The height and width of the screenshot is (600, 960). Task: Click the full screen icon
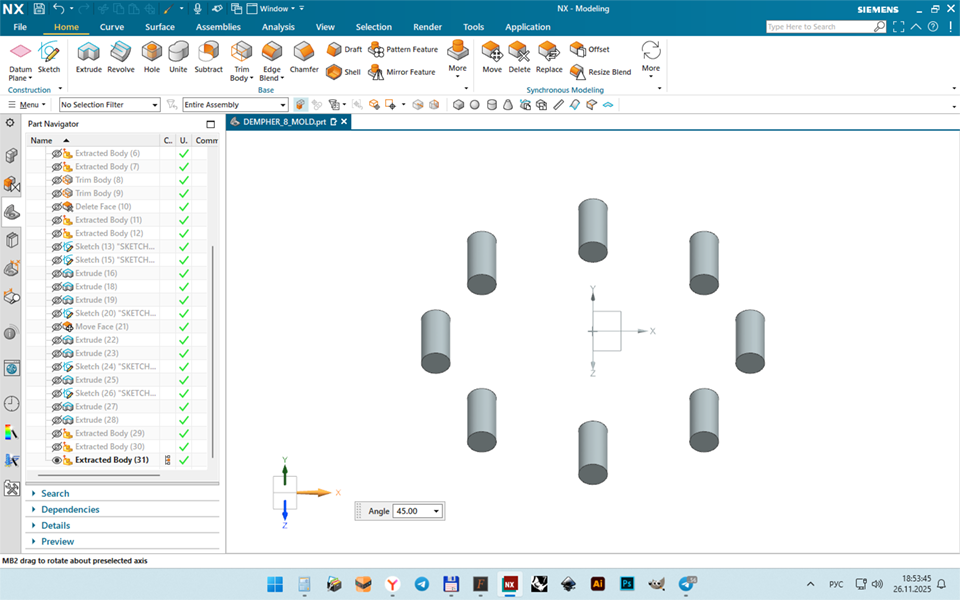click(898, 27)
